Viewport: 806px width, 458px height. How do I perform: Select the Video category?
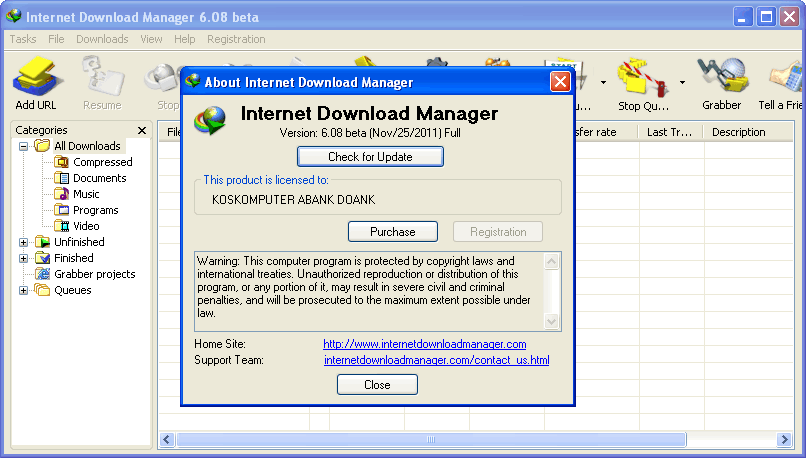[x=86, y=226]
